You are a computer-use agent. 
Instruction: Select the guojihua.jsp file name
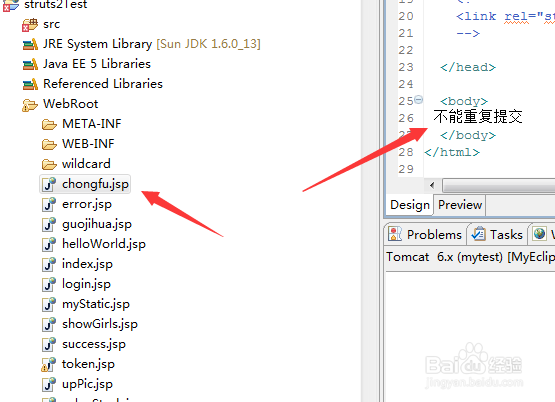point(97,224)
